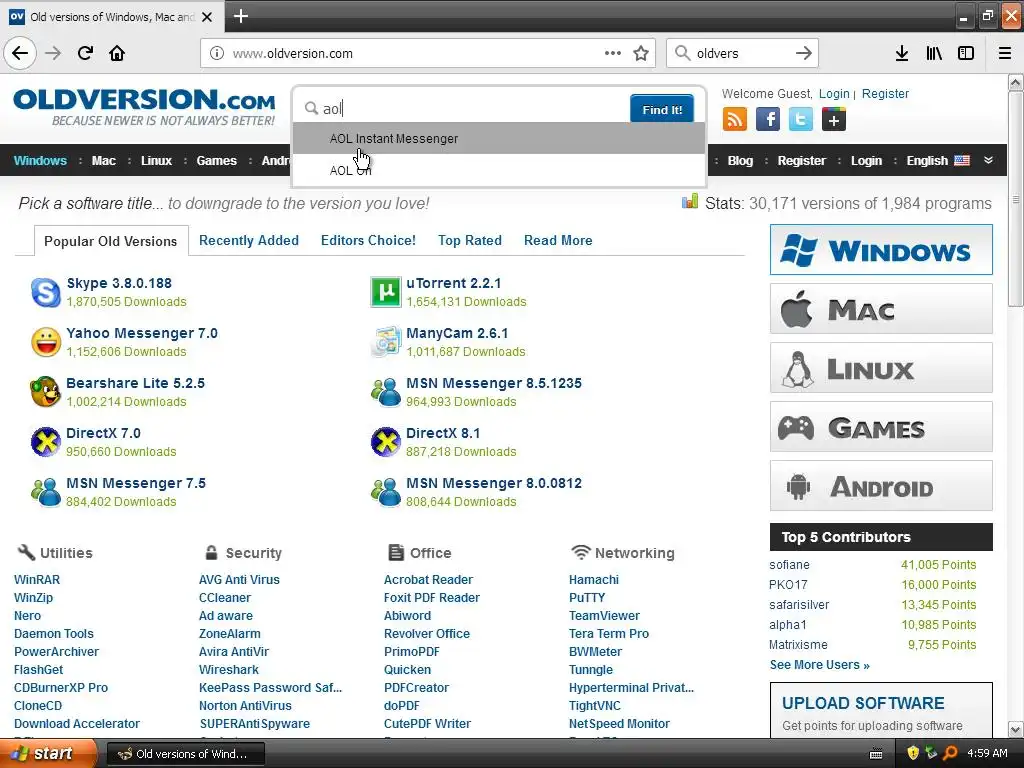Click the black plus share icon
Viewport: 1024px width, 768px height.
click(834, 120)
